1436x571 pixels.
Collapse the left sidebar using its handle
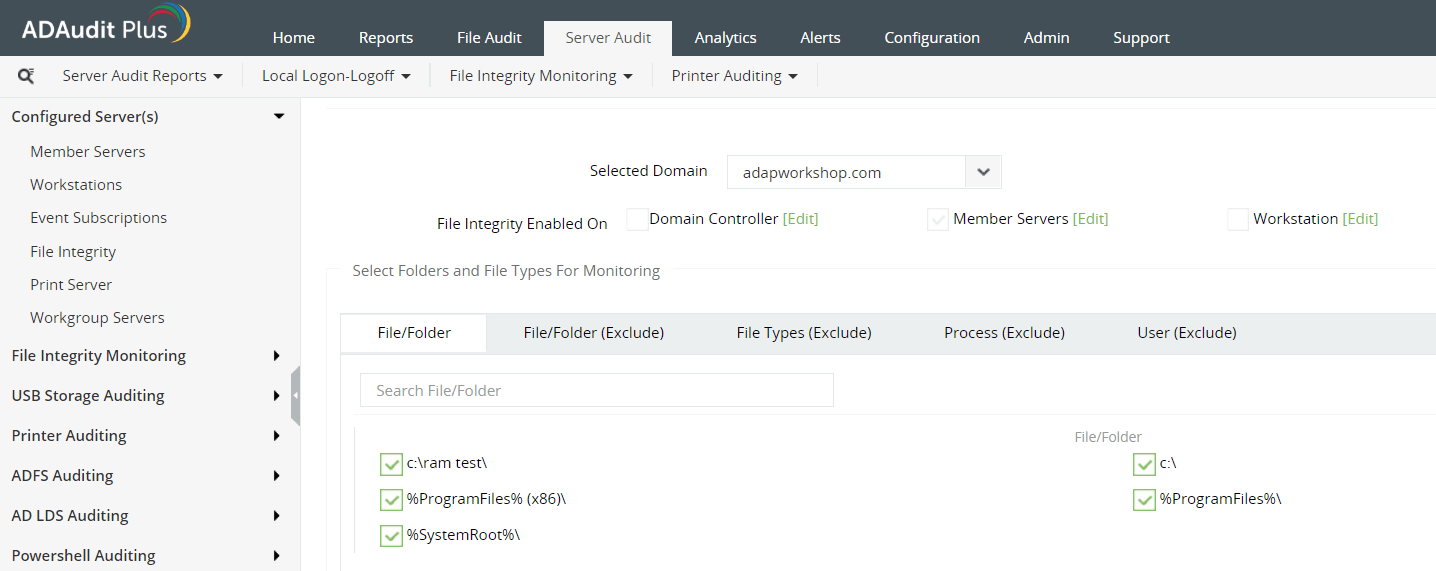295,396
